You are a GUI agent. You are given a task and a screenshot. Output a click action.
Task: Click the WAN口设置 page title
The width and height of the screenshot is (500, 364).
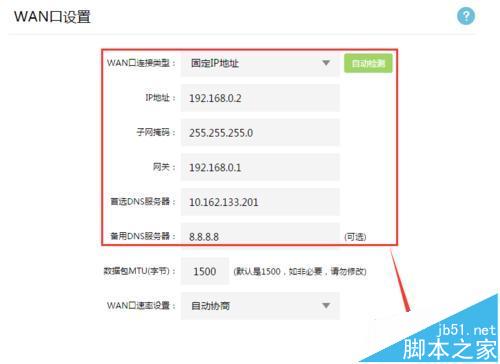(52, 17)
